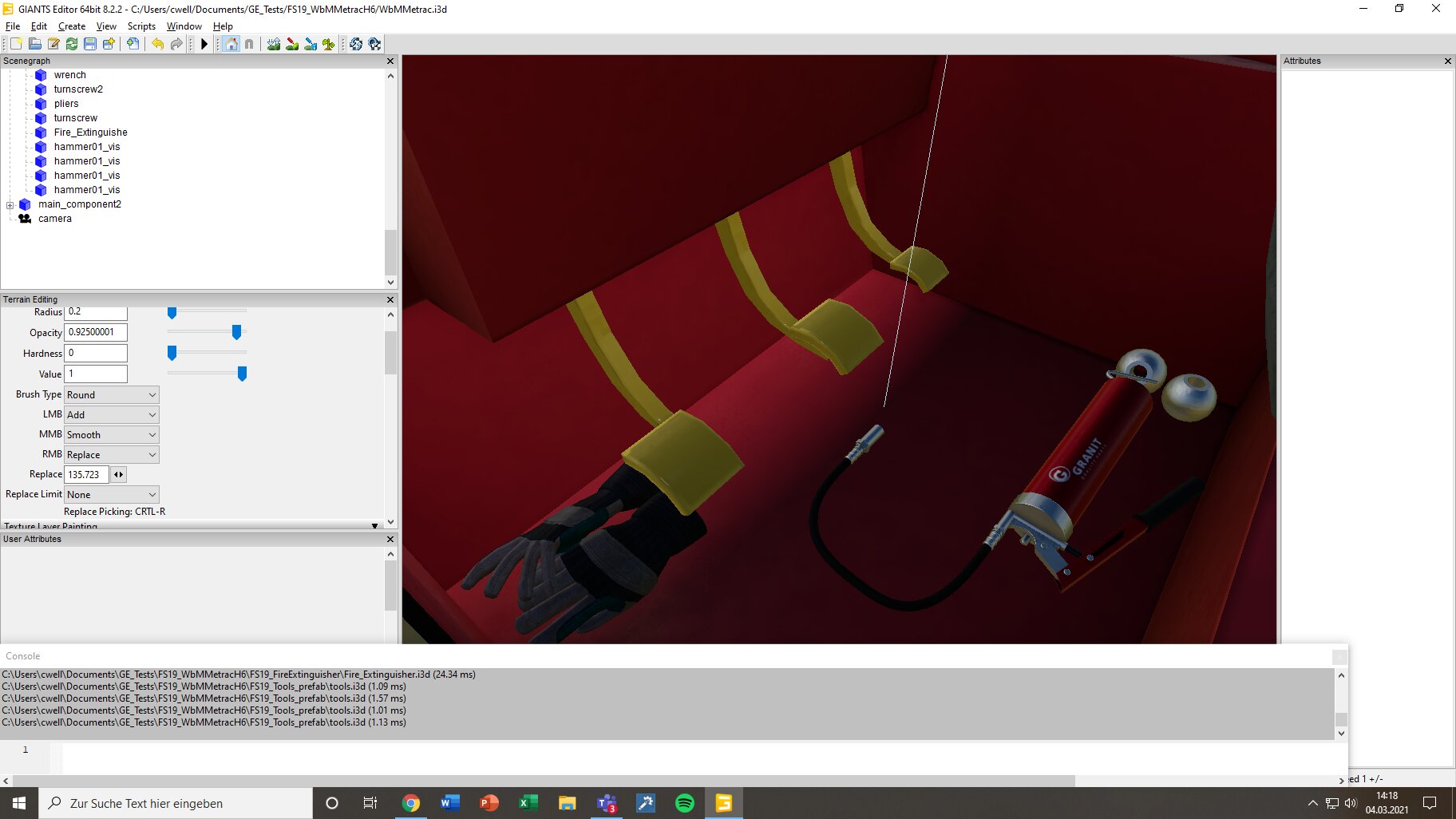Open the Brush Type dropdown
Screen dimensions: 1456x819
(x=111, y=395)
